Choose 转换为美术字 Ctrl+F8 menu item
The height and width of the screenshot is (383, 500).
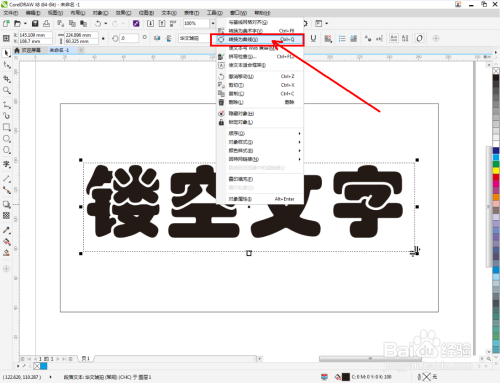[x=260, y=31]
